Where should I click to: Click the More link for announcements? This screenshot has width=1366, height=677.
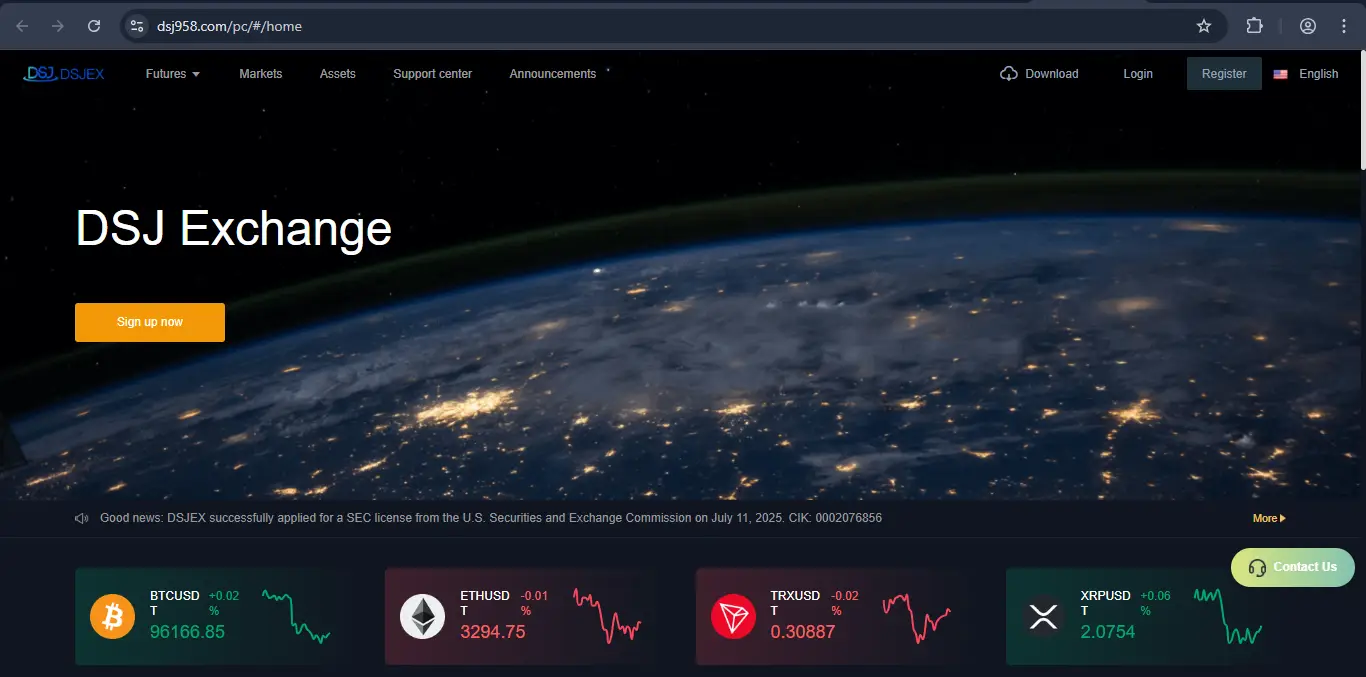pyautogui.click(x=1268, y=518)
